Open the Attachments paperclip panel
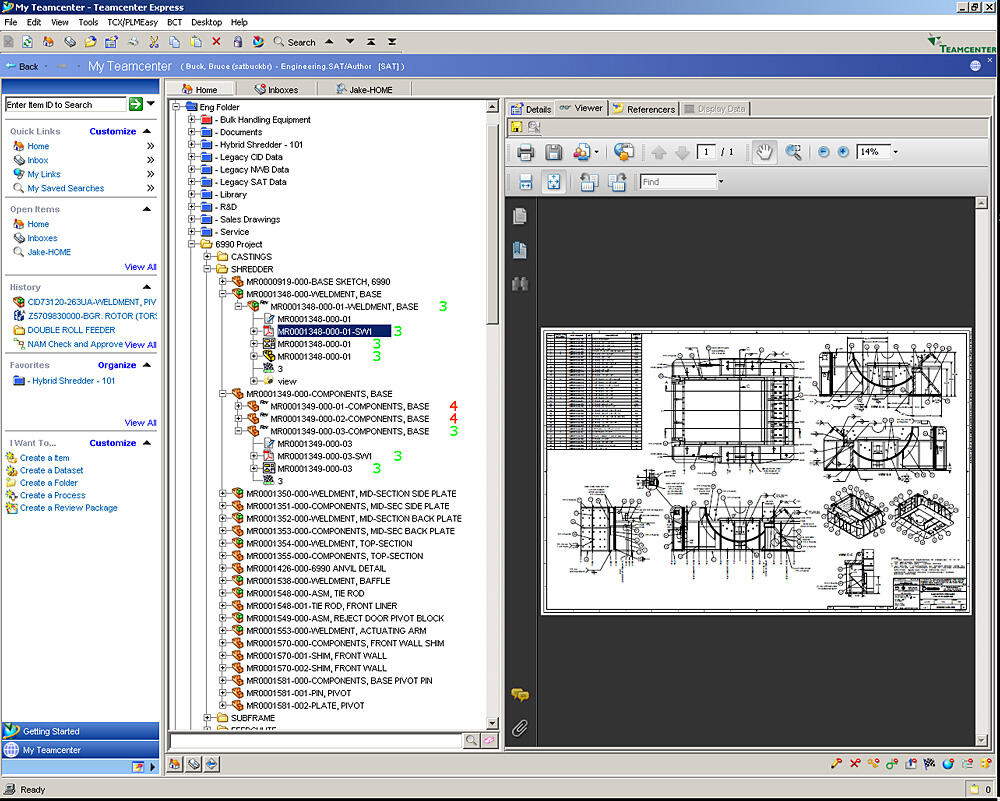This screenshot has height=801, width=1000. (x=520, y=728)
